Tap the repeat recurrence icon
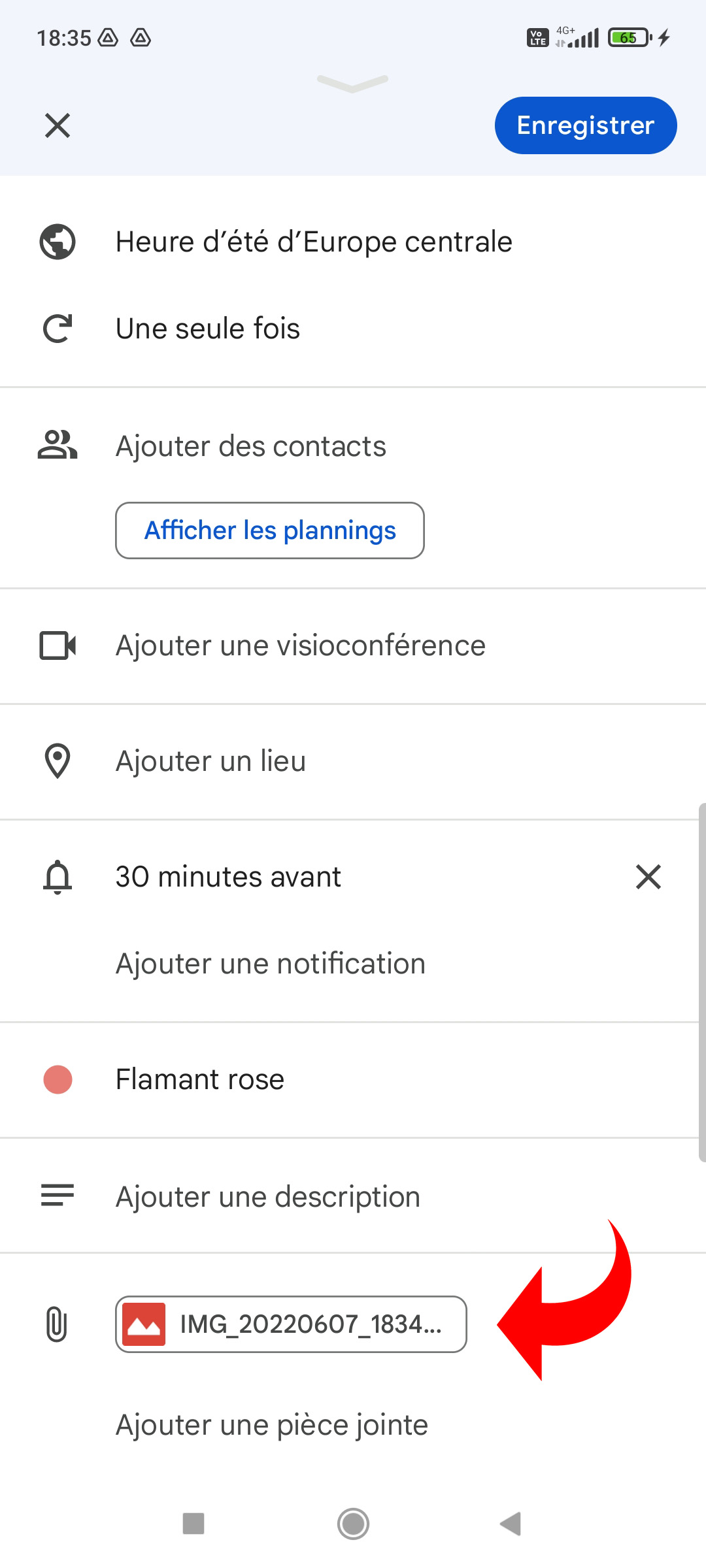 (x=58, y=329)
